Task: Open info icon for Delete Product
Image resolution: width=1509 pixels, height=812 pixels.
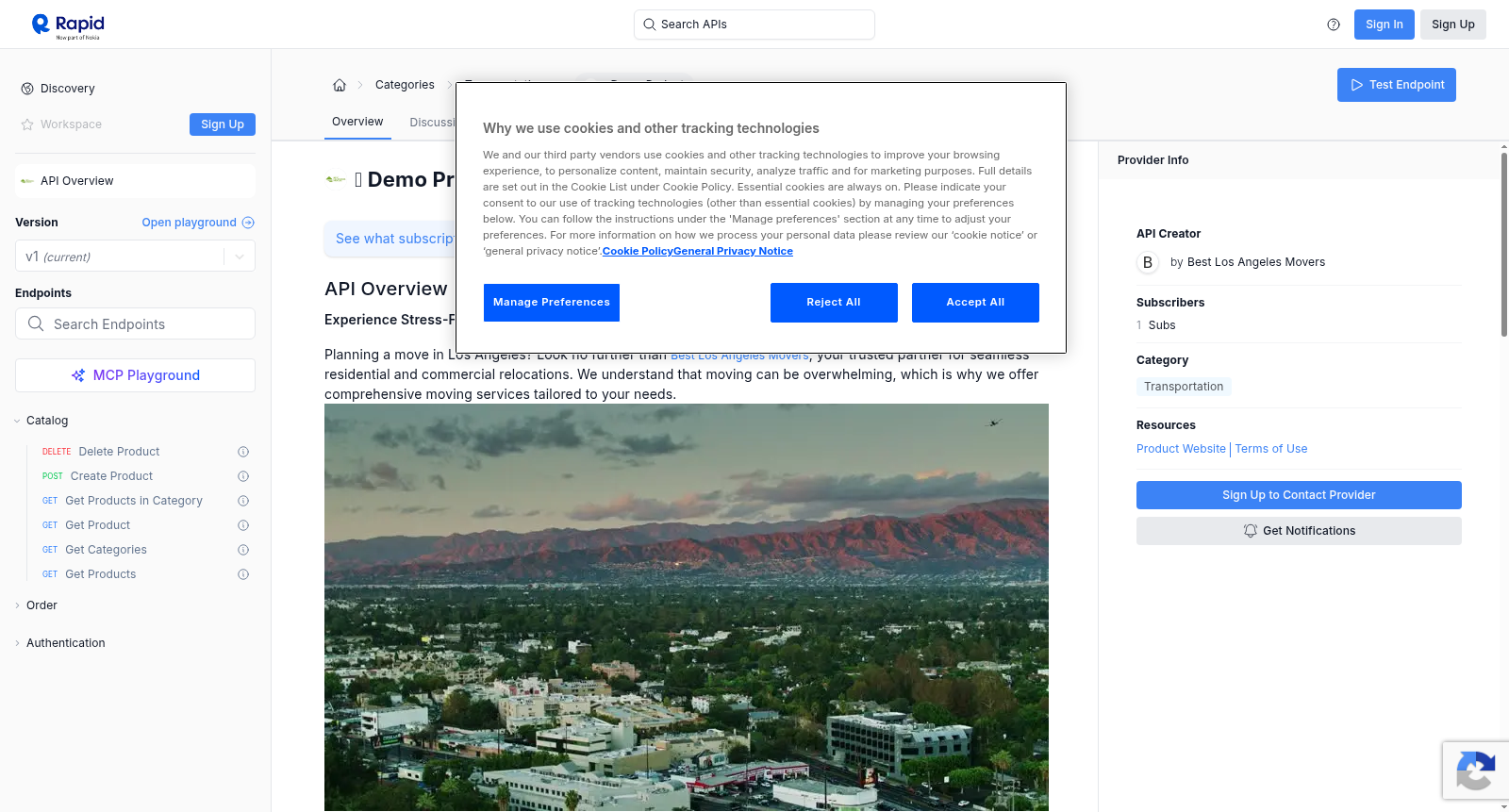Action: click(x=243, y=452)
